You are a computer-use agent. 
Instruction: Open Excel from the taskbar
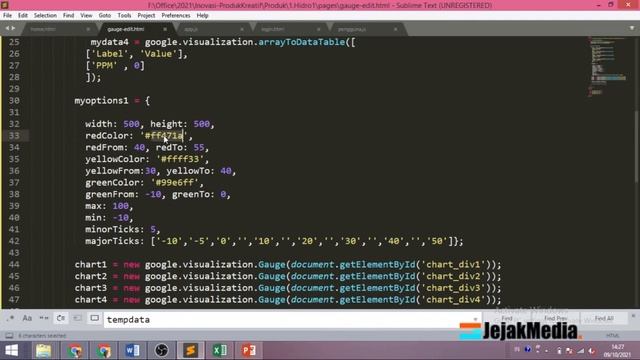tap(220, 351)
